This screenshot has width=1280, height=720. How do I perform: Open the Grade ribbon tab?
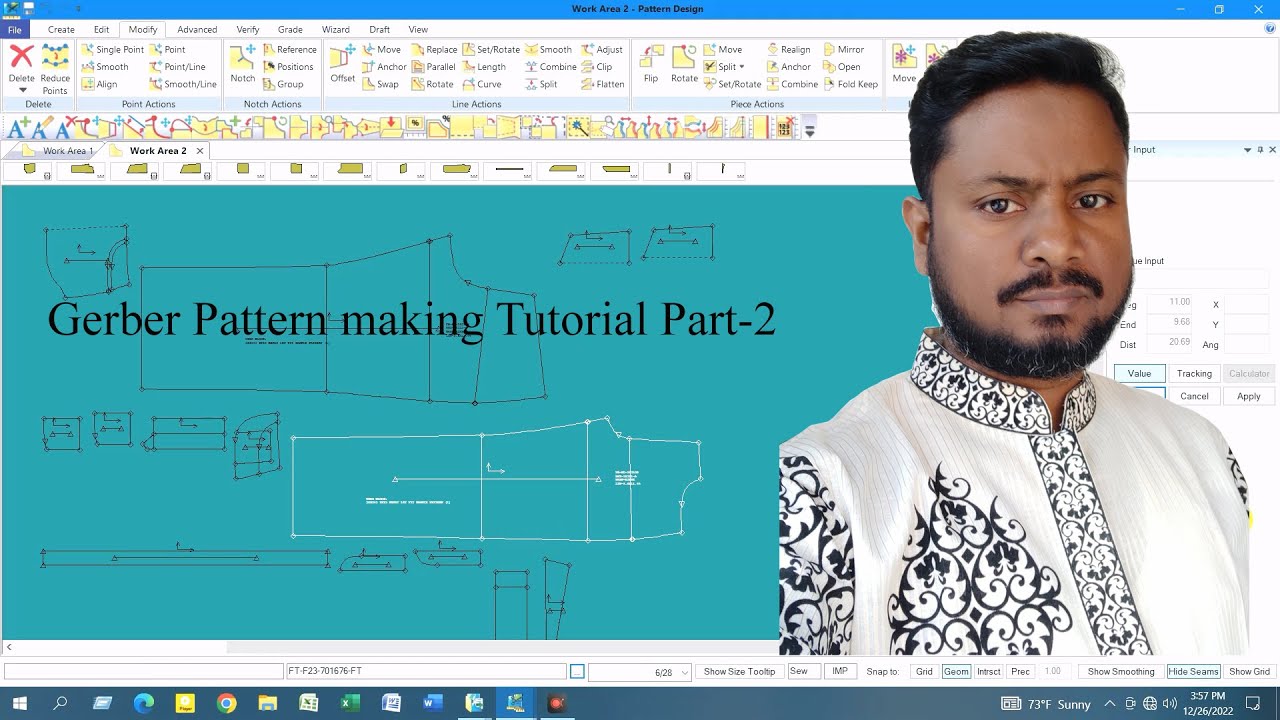click(x=290, y=30)
